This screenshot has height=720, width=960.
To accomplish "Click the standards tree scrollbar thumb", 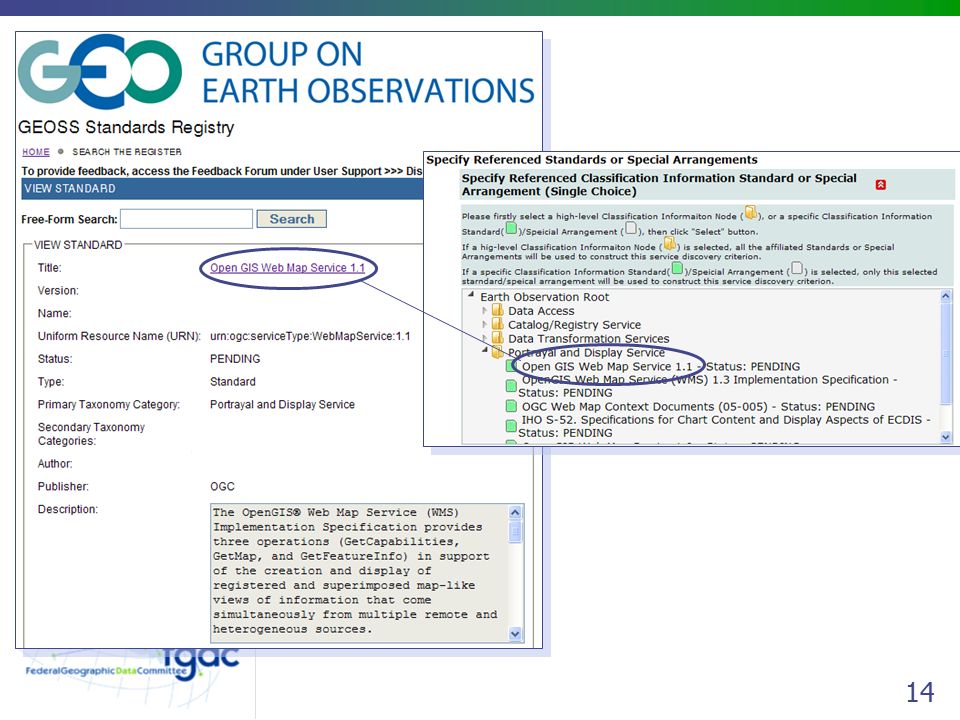I will click(945, 353).
